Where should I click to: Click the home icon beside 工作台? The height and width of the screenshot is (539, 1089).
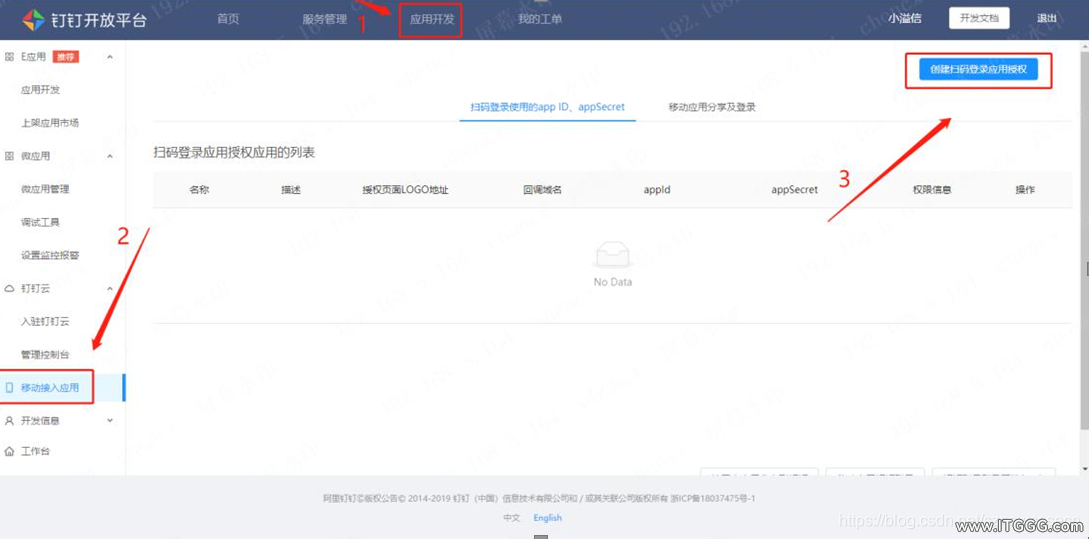click(10, 451)
